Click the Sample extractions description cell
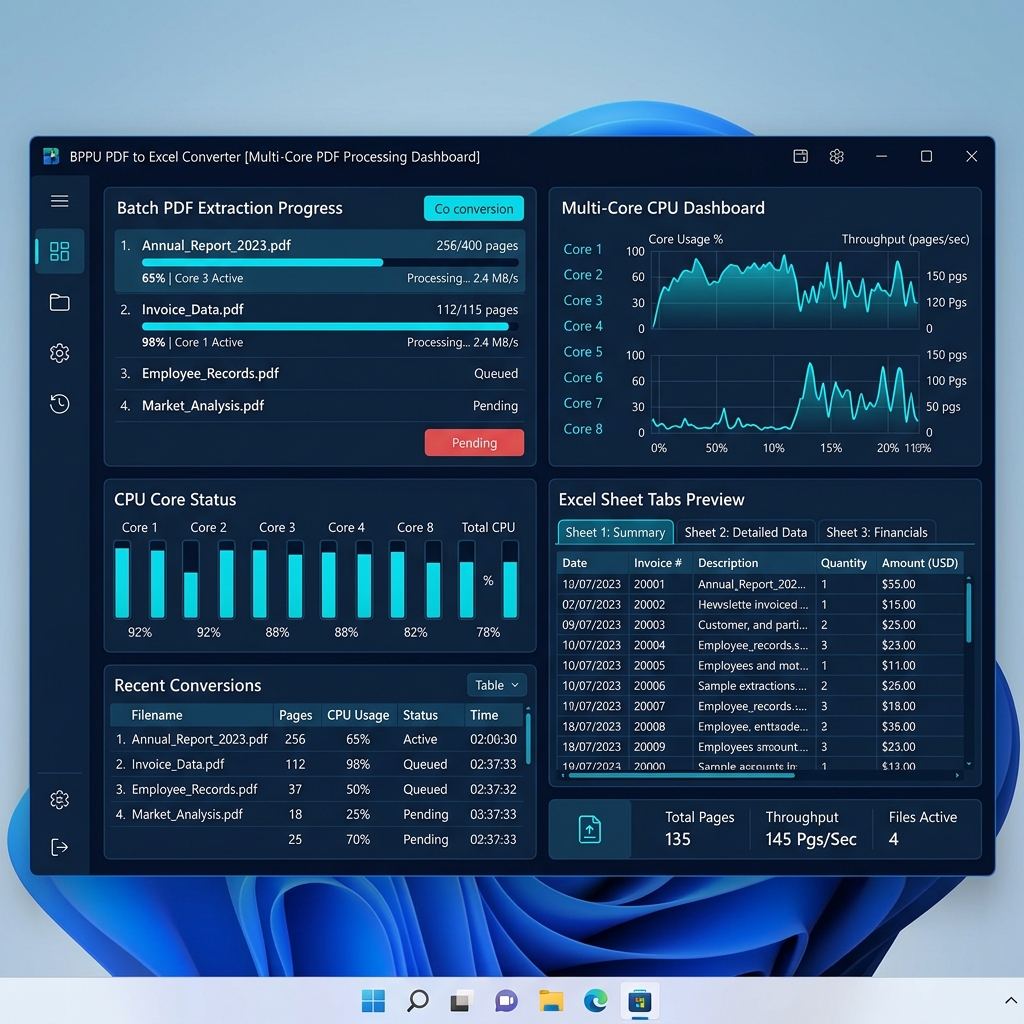Viewport: 1024px width, 1024px height. [752, 686]
